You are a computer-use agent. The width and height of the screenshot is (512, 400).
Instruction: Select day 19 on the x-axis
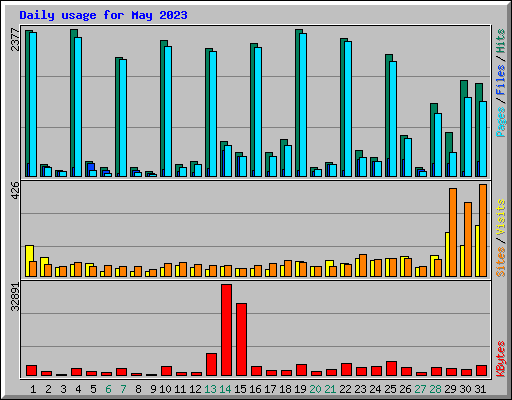click(x=300, y=389)
